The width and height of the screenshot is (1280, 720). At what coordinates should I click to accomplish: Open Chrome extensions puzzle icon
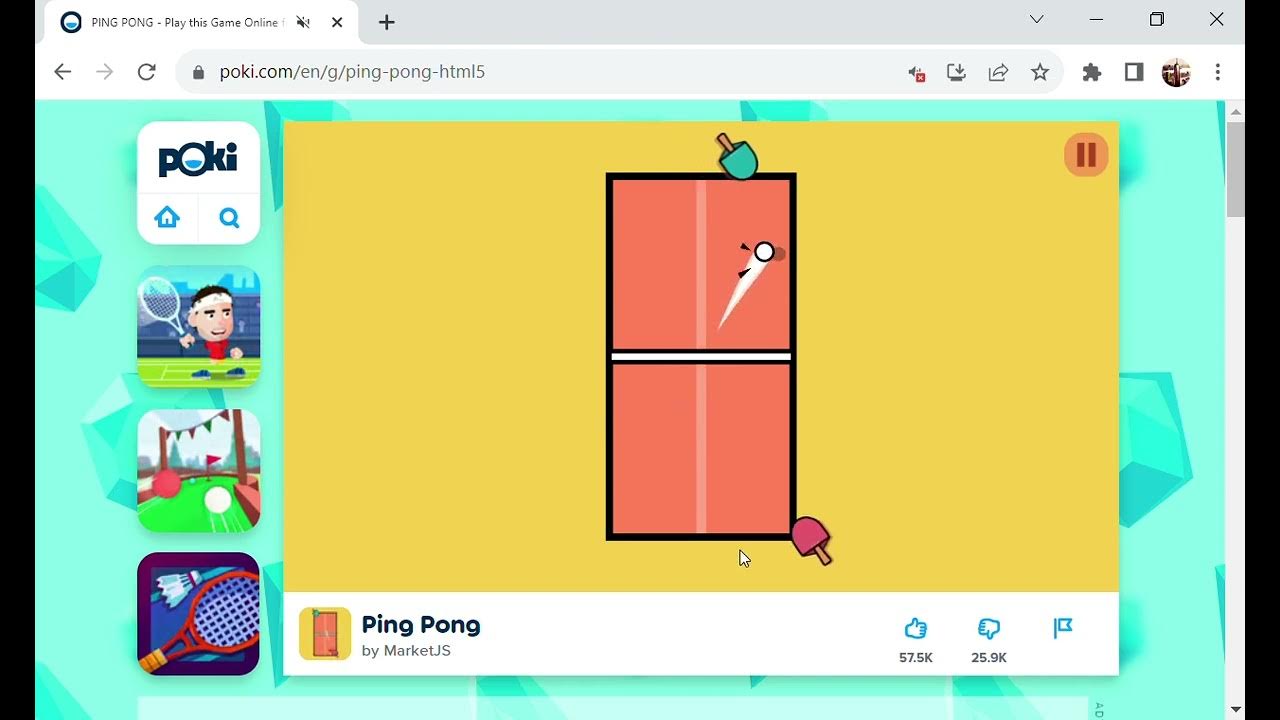1092,72
